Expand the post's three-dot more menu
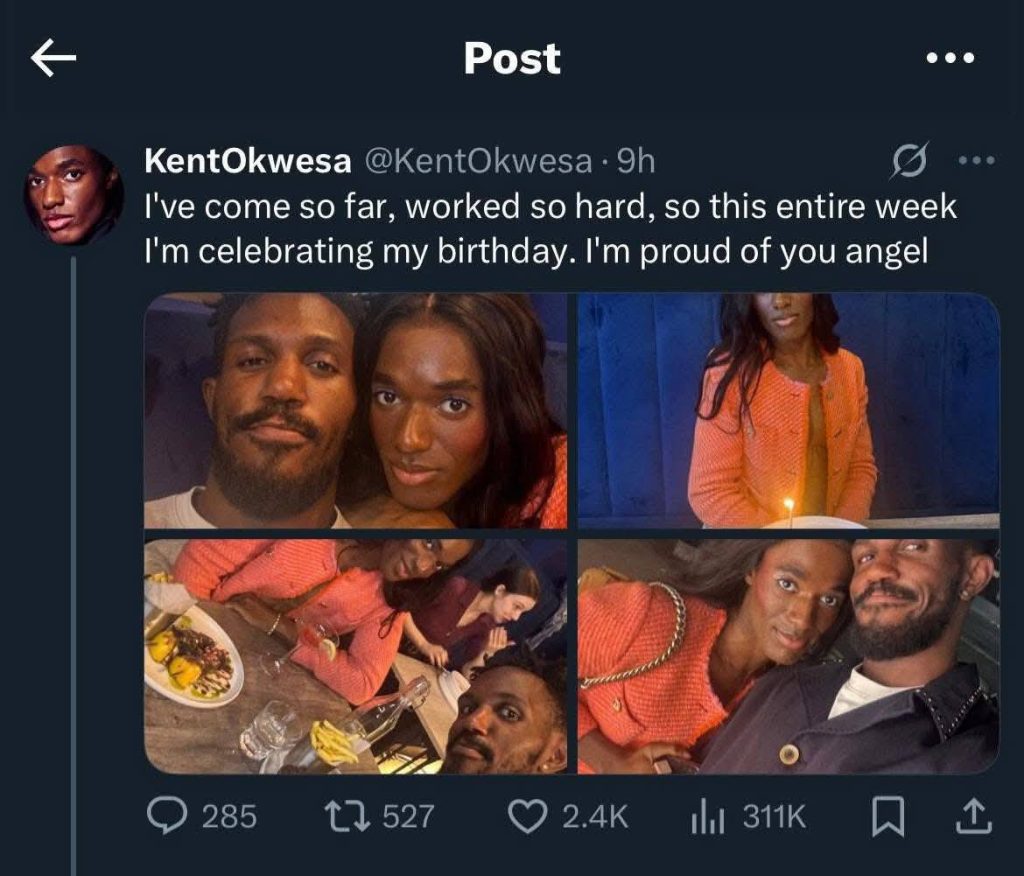1024x876 pixels. pyautogui.click(x=977, y=160)
